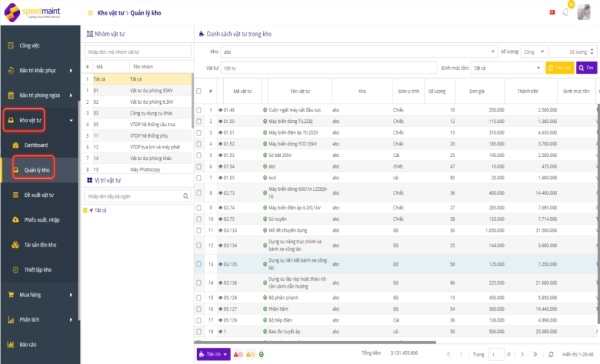Open Tài sản tồn kho

pos(40,245)
